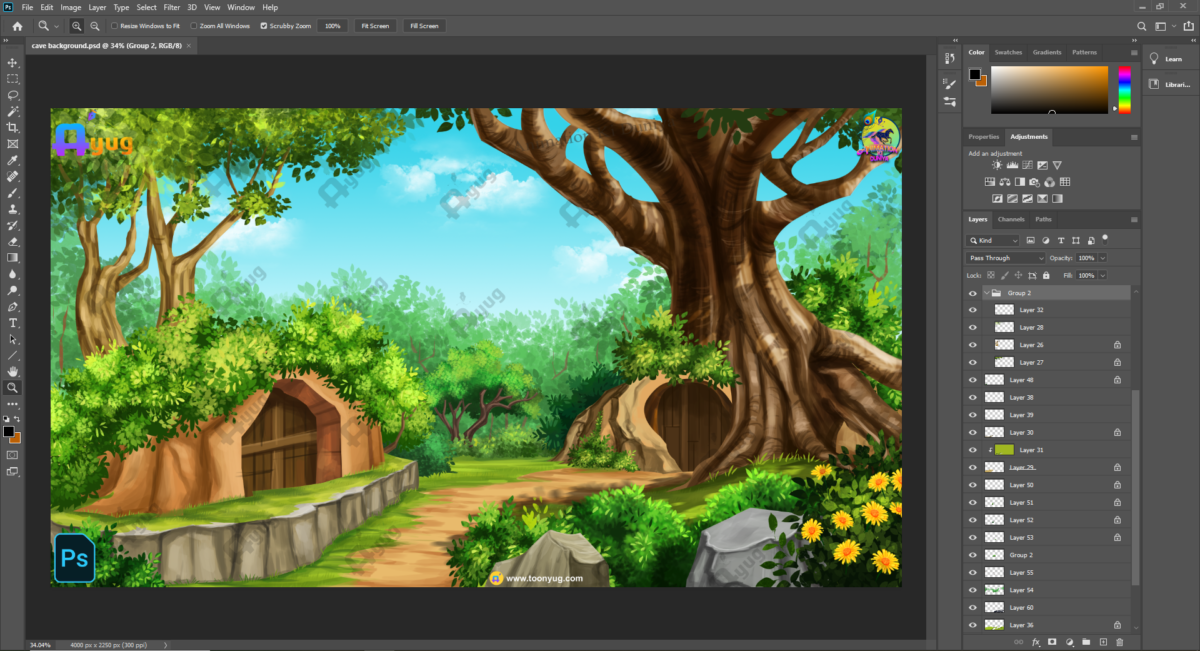Image resolution: width=1200 pixels, height=651 pixels.
Task: Close the cave background.psd document tab
Action: [x=189, y=45]
